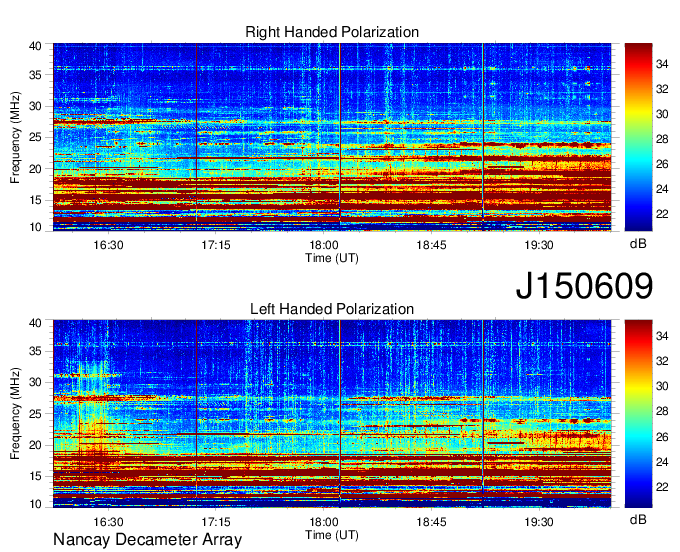Click the 35 MHz tick on Right Handed plot
This screenshot has height=552, width=680.
(35, 75)
